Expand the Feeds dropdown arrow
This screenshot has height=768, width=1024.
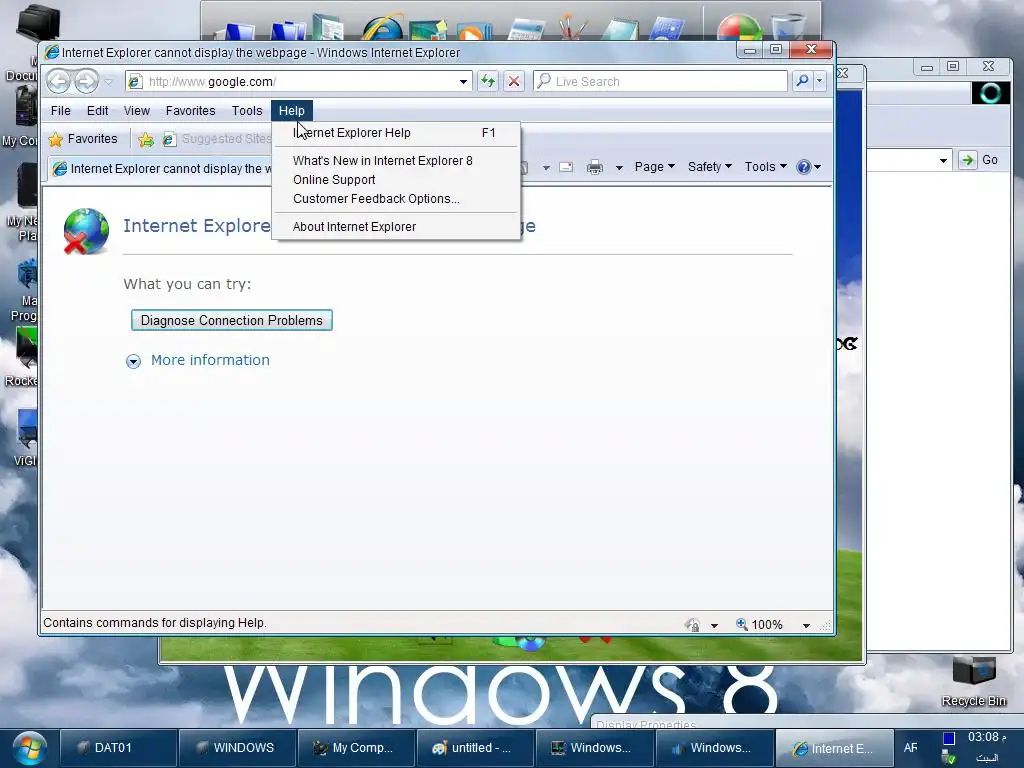(546, 168)
